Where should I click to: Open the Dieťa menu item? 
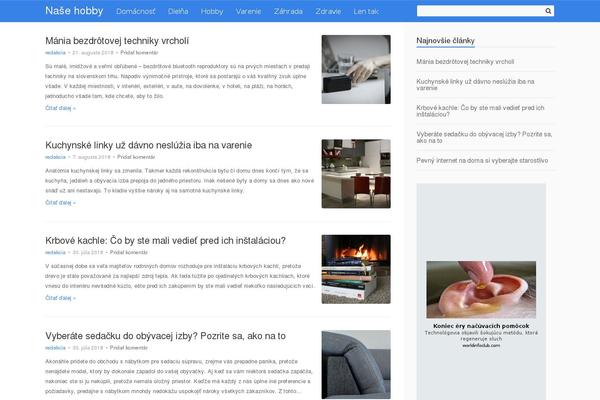[x=178, y=11]
